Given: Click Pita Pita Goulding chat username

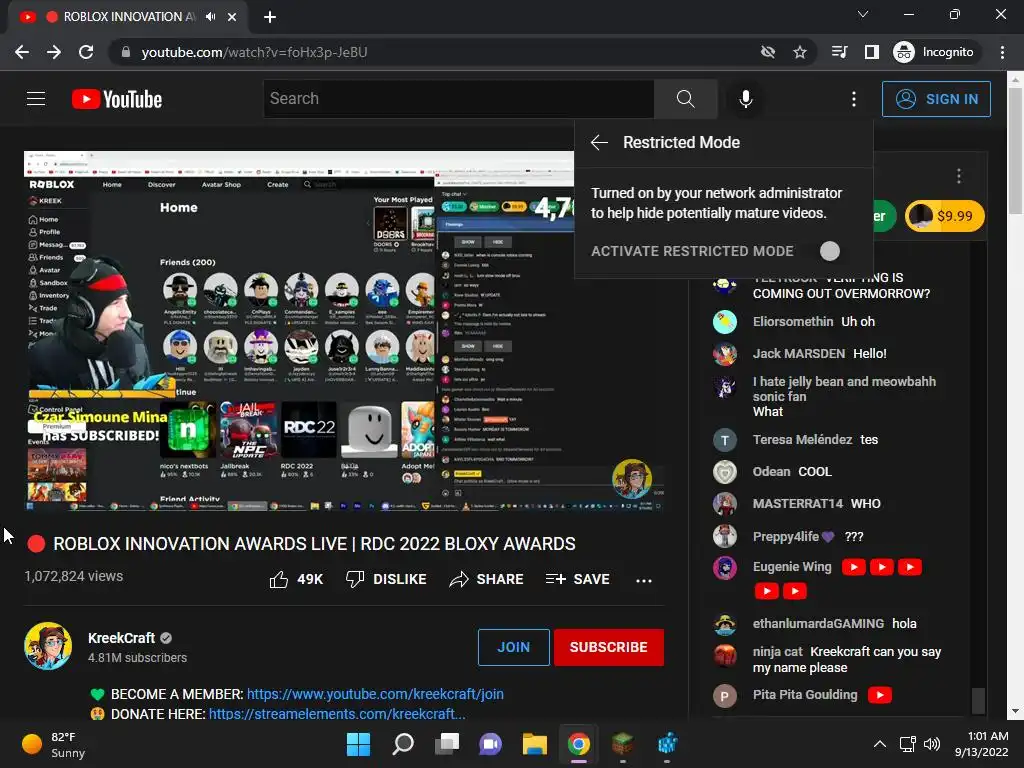Looking at the screenshot, I should 805,695.
